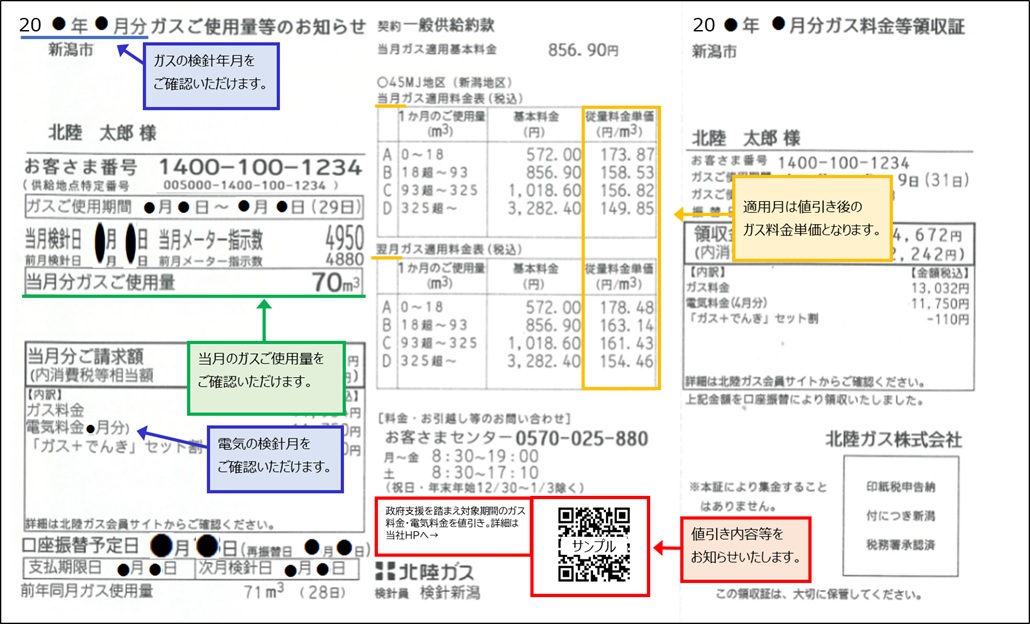Select the receipt title ガス料金等領収証
The width and height of the screenshot is (1030, 624).
895,26
